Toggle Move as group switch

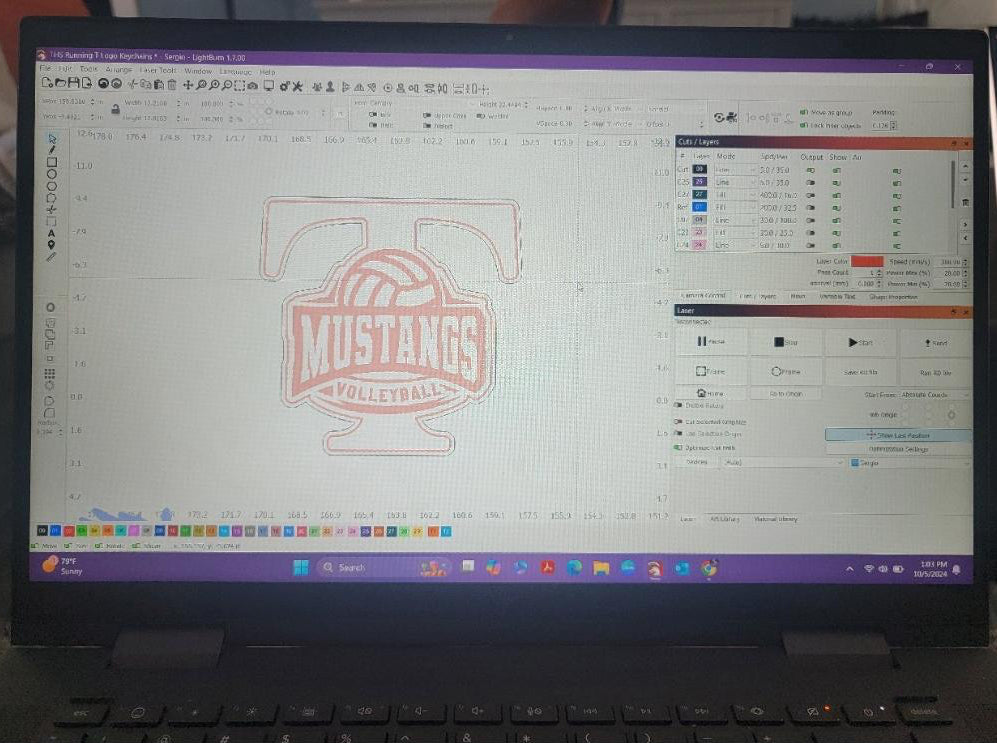click(804, 112)
